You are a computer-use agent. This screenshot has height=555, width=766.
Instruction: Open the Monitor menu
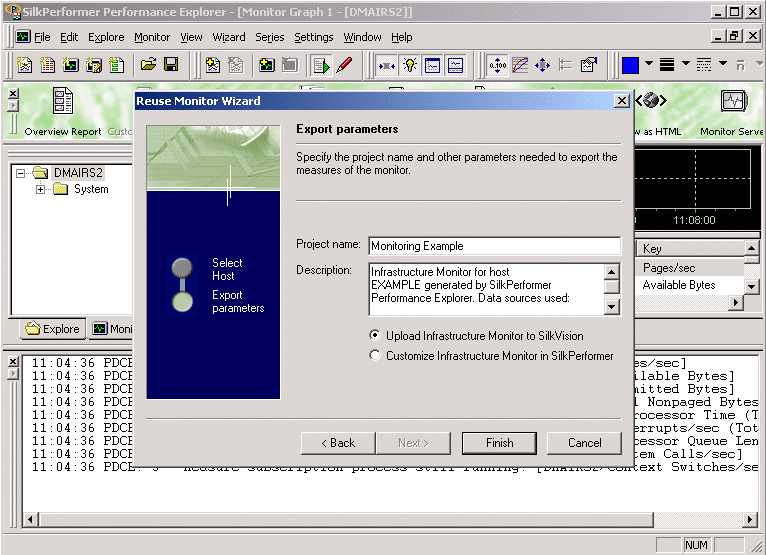click(x=152, y=37)
